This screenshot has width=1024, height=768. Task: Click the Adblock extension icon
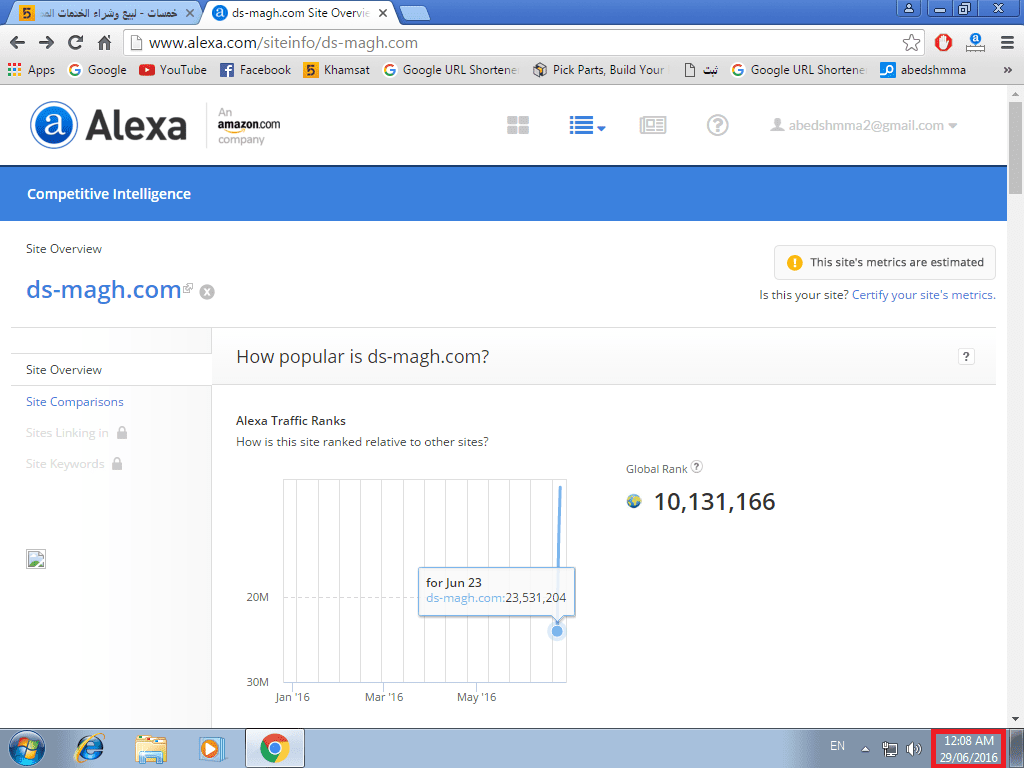[943, 43]
